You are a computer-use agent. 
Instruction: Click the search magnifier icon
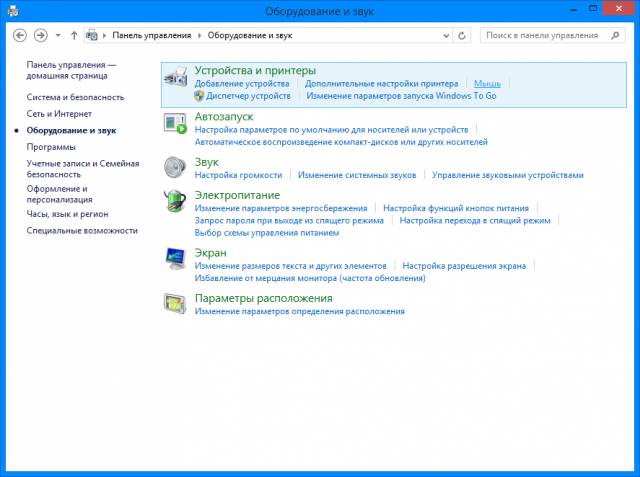click(x=617, y=35)
